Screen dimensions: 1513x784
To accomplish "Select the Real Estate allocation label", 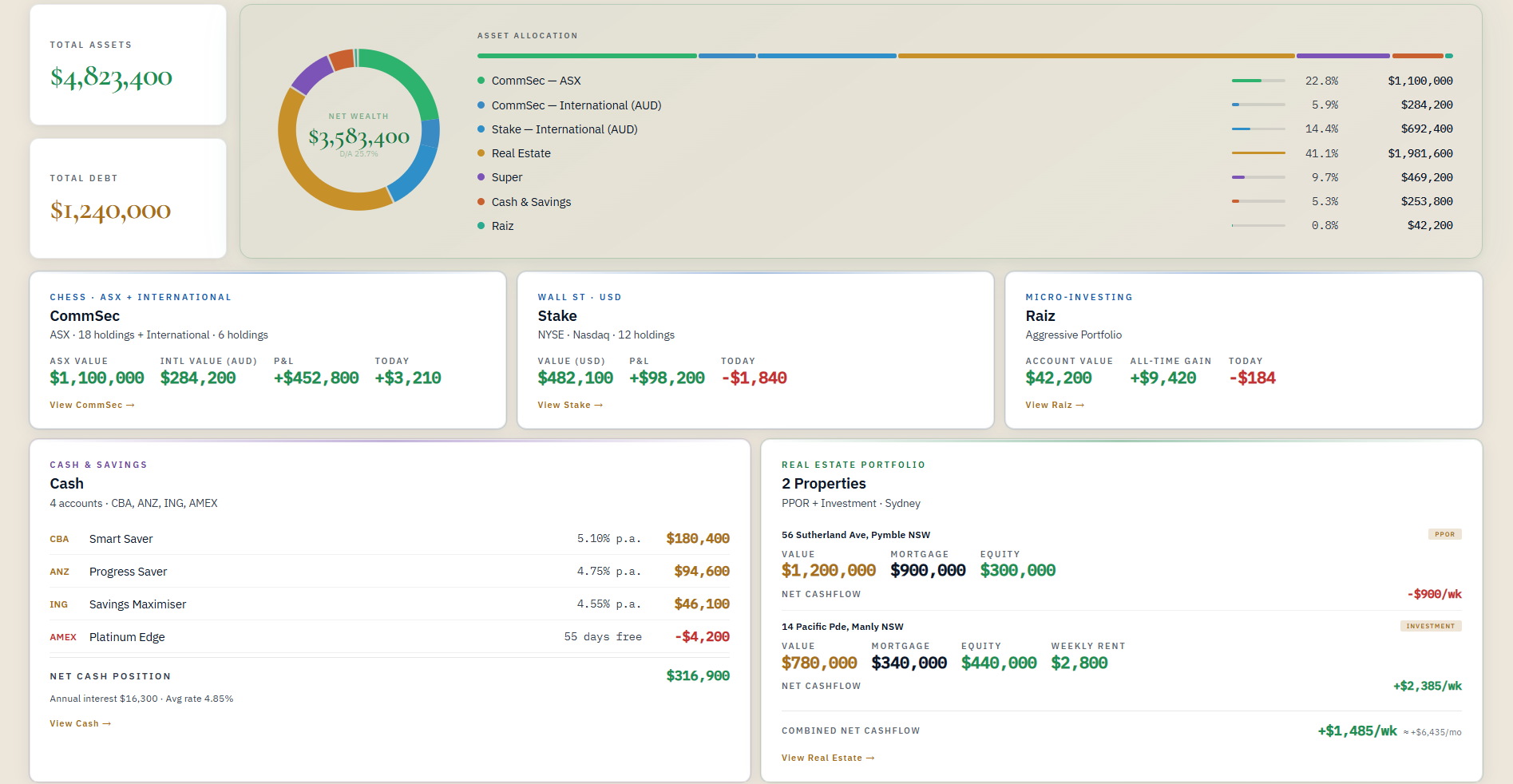I will (521, 153).
